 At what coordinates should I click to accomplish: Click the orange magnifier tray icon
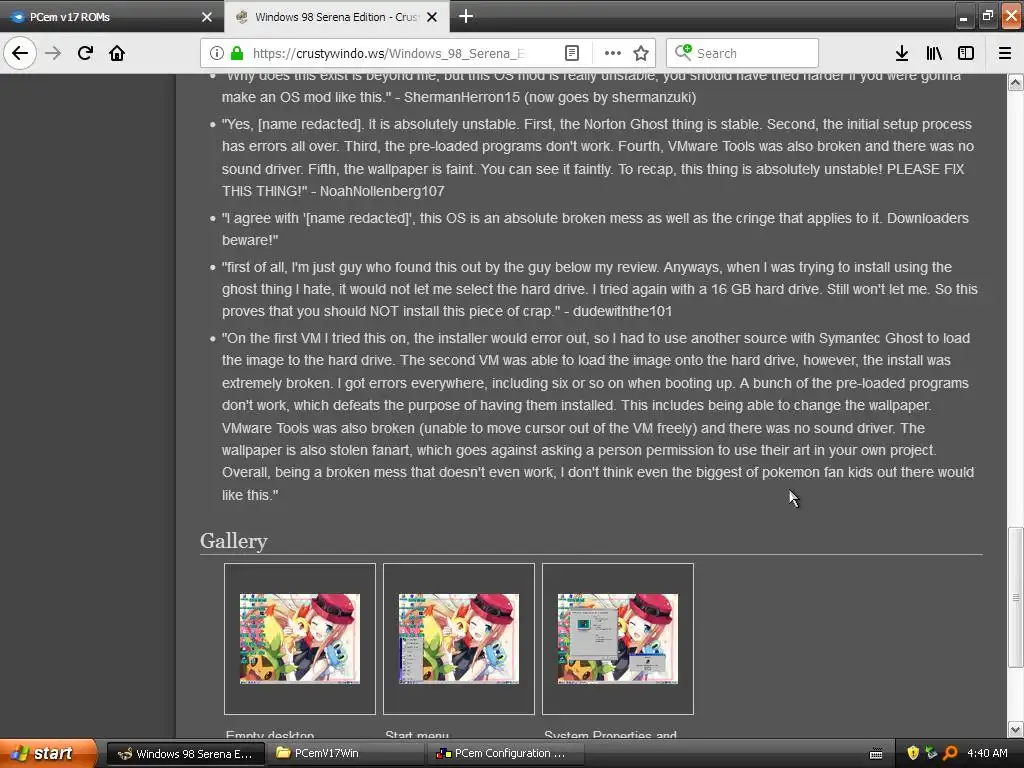pos(950,754)
